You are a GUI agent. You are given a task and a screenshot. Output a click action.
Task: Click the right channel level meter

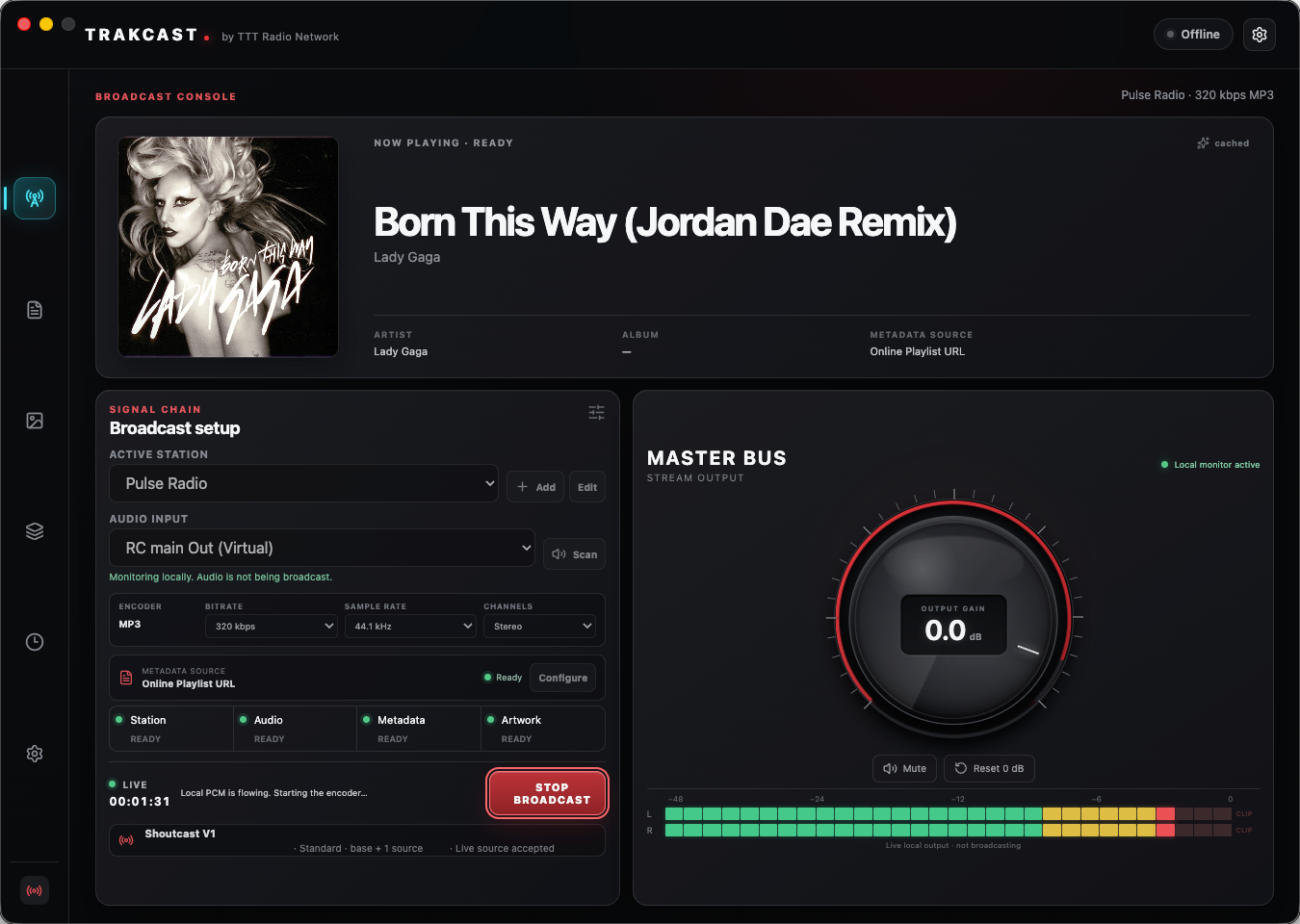(949, 830)
